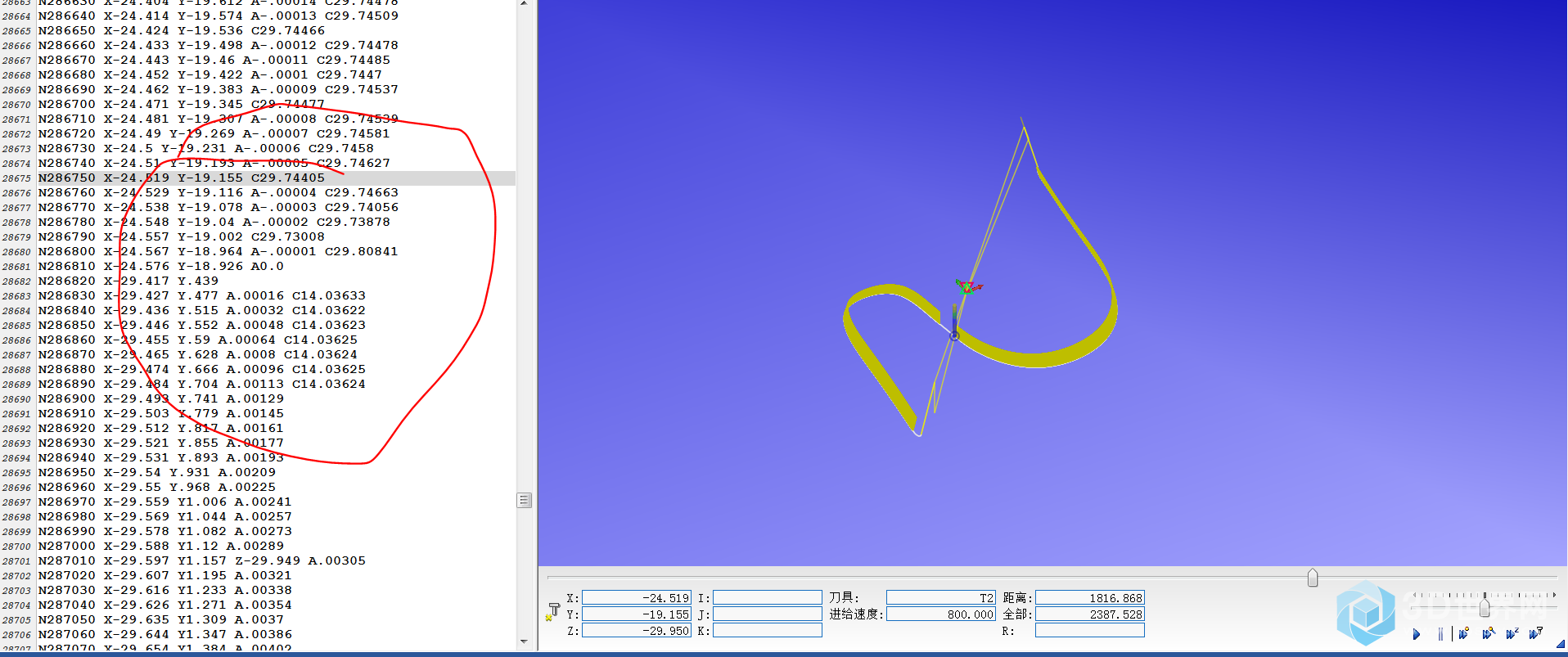
Task: Click the Y coordinate field
Action: pyautogui.click(x=636, y=614)
